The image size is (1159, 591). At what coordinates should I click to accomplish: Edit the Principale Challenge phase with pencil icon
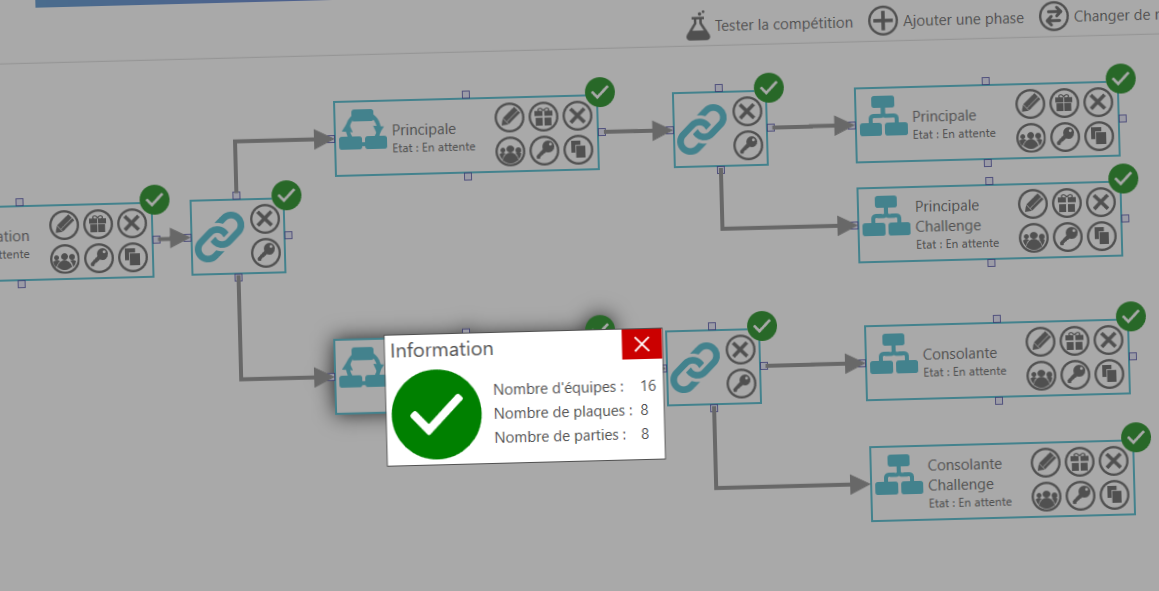point(1033,204)
